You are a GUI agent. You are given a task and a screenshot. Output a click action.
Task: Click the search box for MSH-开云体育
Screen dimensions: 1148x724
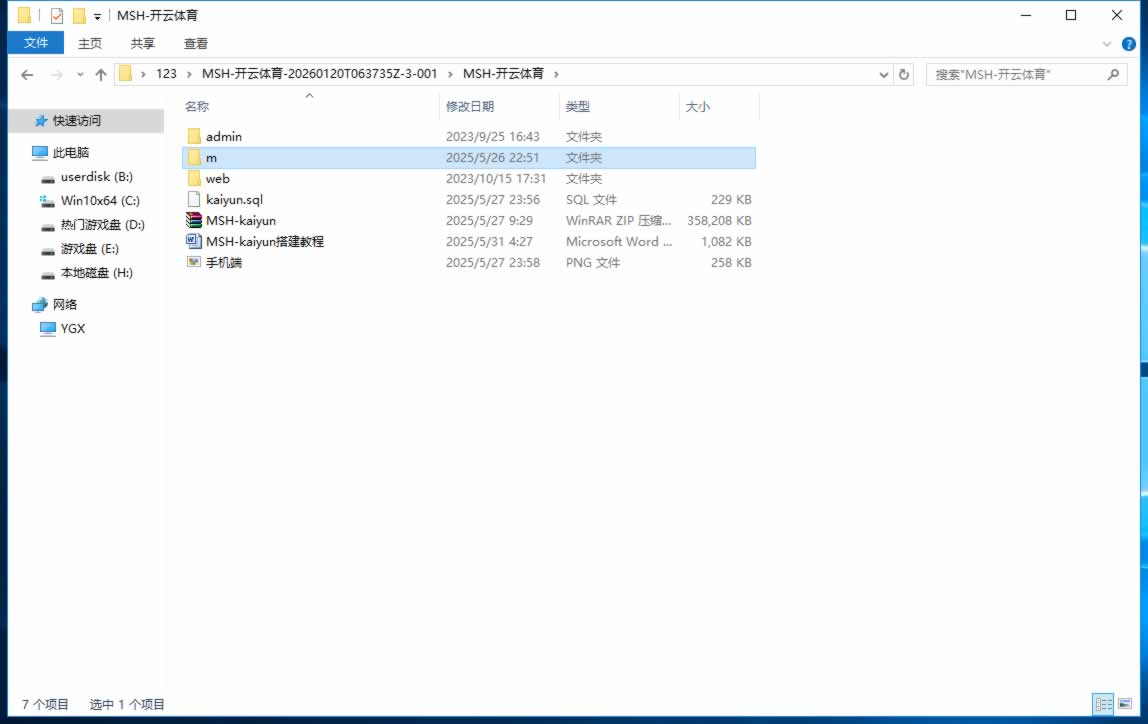click(x=1015, y=74)
